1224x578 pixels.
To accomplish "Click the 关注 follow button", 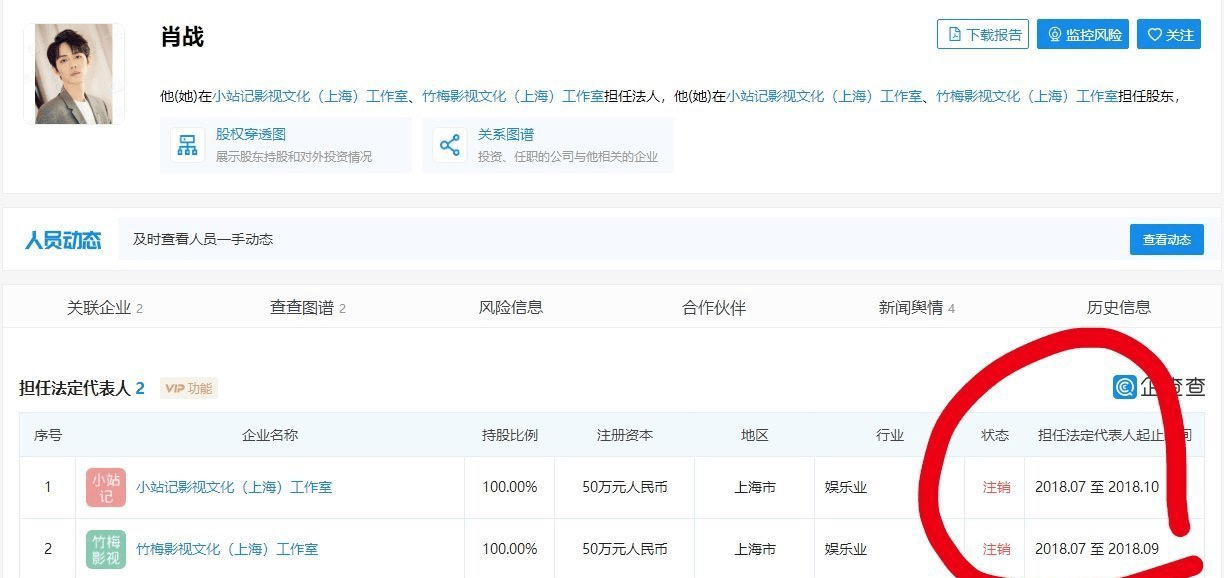I will 1170,35.
